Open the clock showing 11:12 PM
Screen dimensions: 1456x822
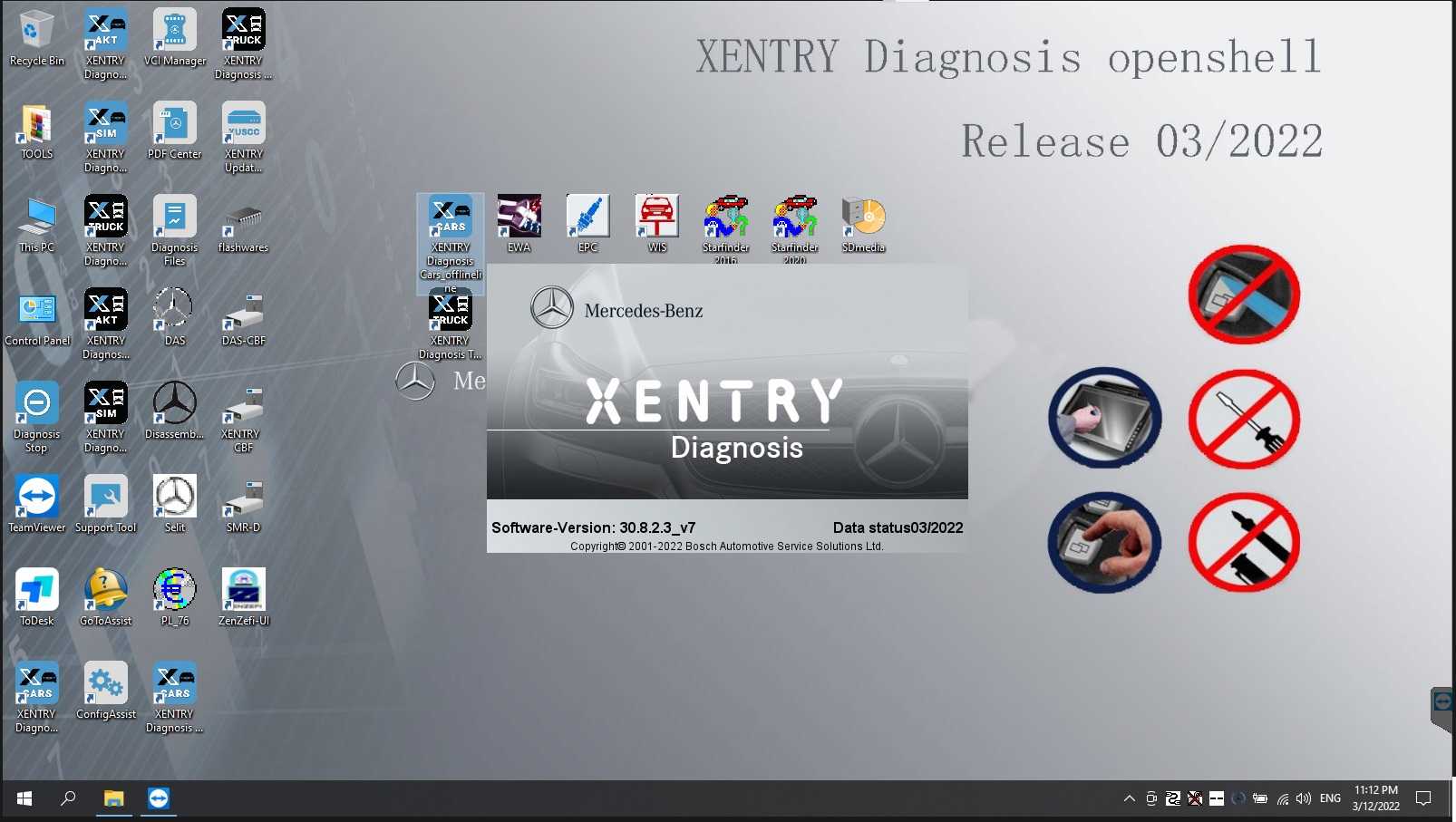(1375, 798)
